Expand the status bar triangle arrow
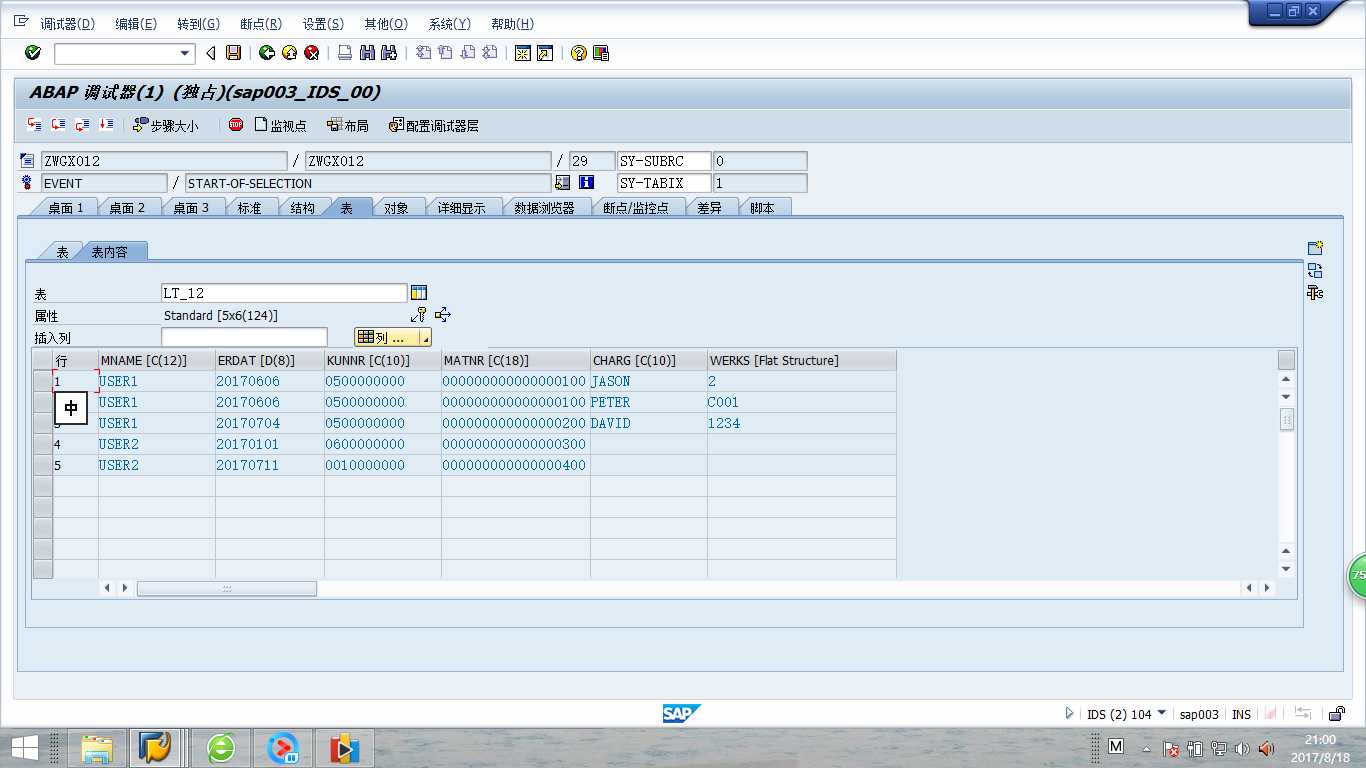This screenshot has height=768, width=1366. point(1069,714)
